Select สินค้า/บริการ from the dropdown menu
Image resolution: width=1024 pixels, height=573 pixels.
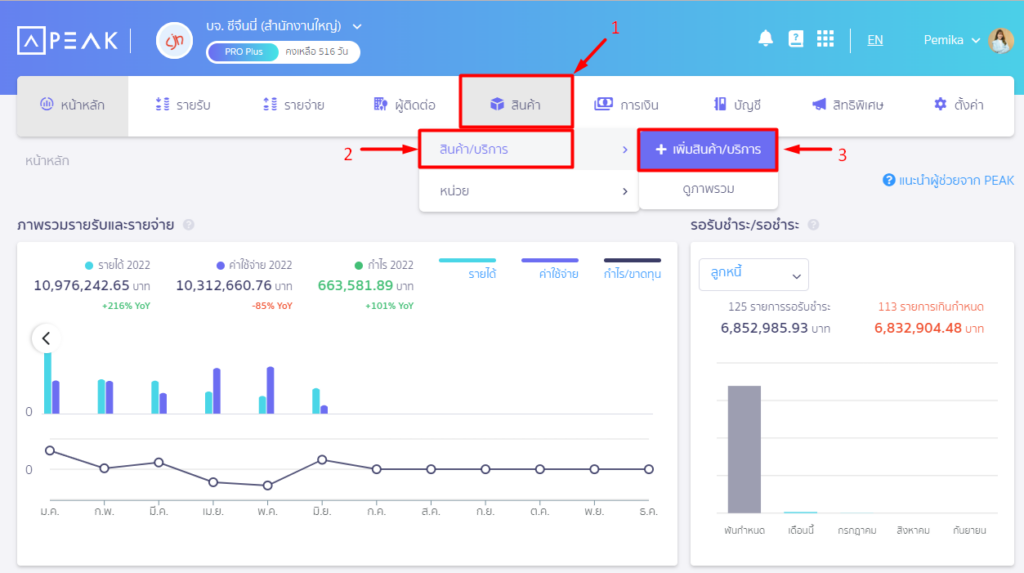point(496,149)
